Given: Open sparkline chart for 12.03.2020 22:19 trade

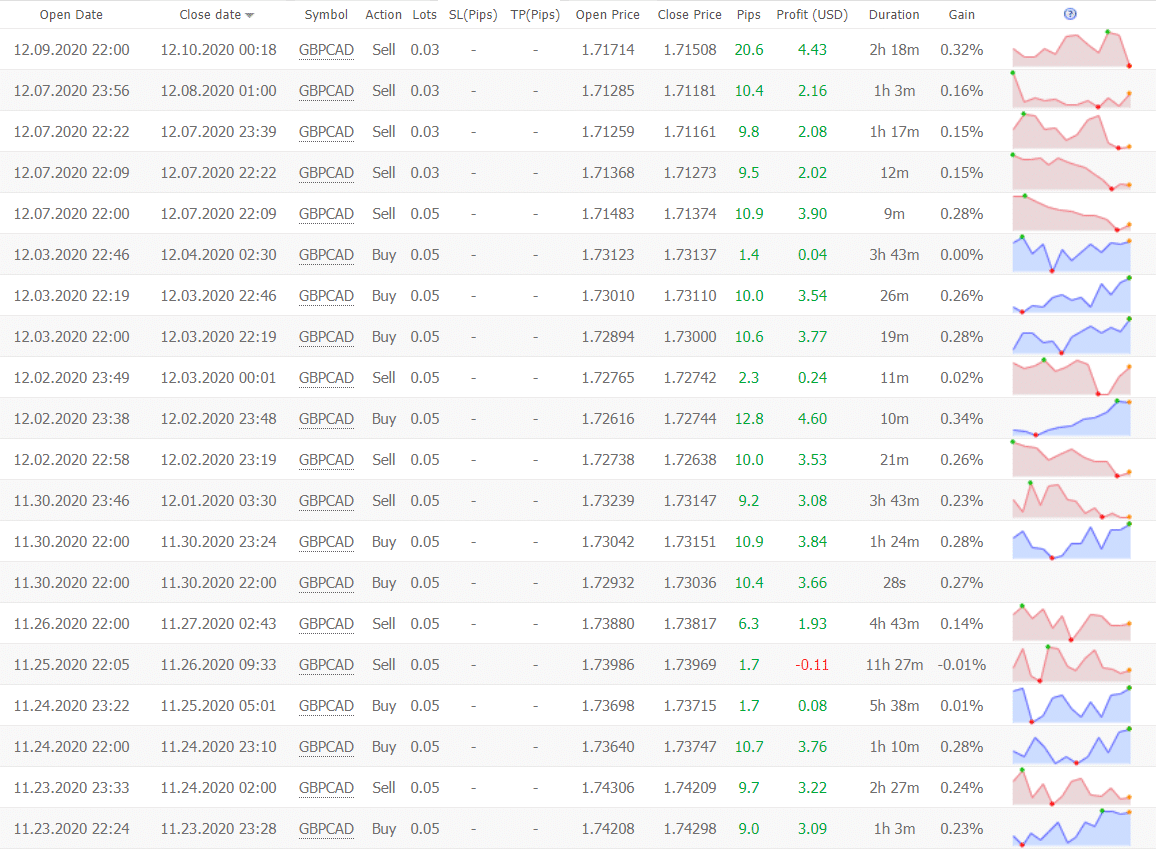Looking at the screenshot, I should pyautogui.click(x=1071, y=295).
